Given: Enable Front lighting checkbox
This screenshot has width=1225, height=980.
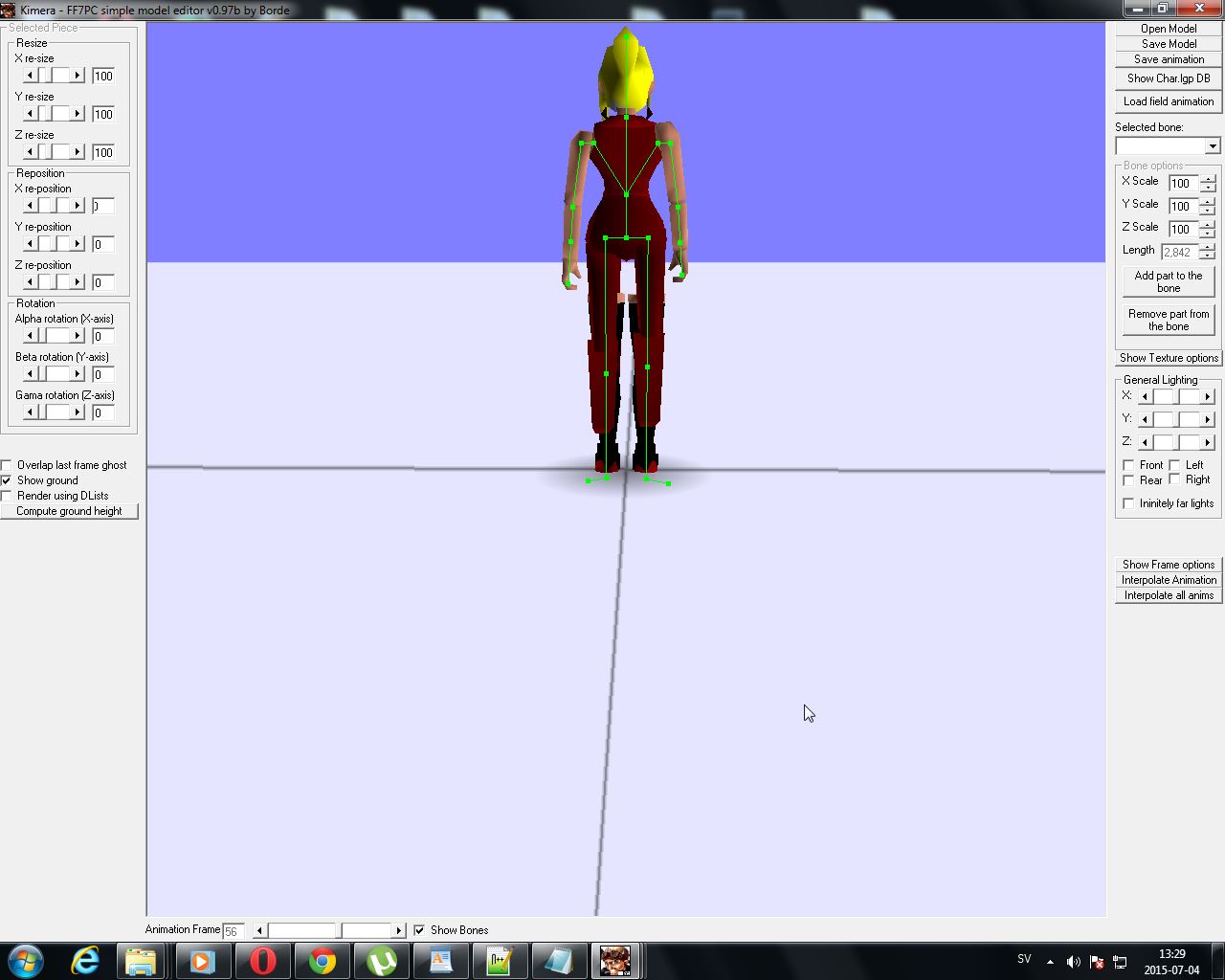Looking at the screenshot, I should point(1128,465).
